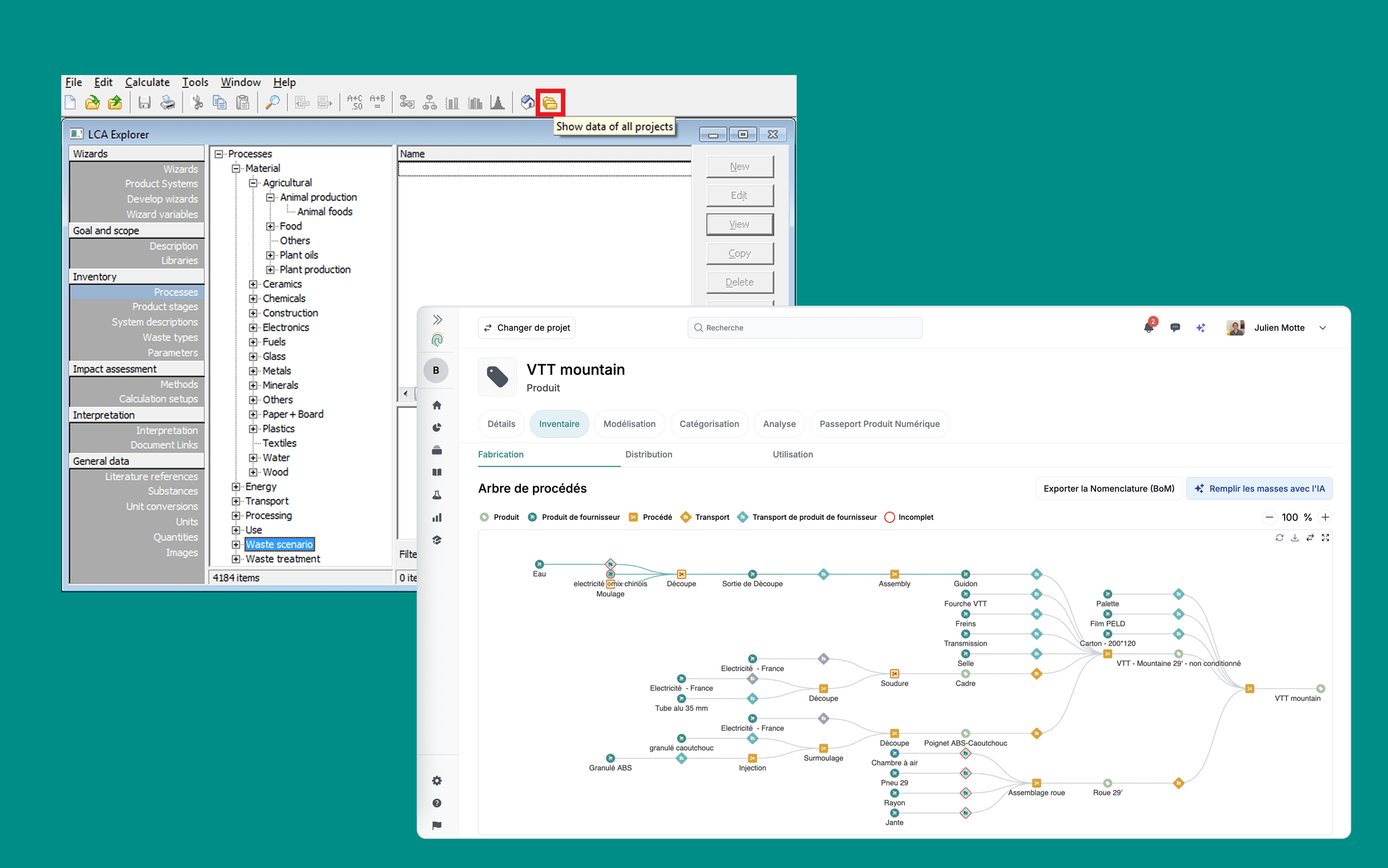The height and width of the screenshot is (868, 1388).
Task: Click the magnifier Find toolbar icon
Action: [272, 103]
